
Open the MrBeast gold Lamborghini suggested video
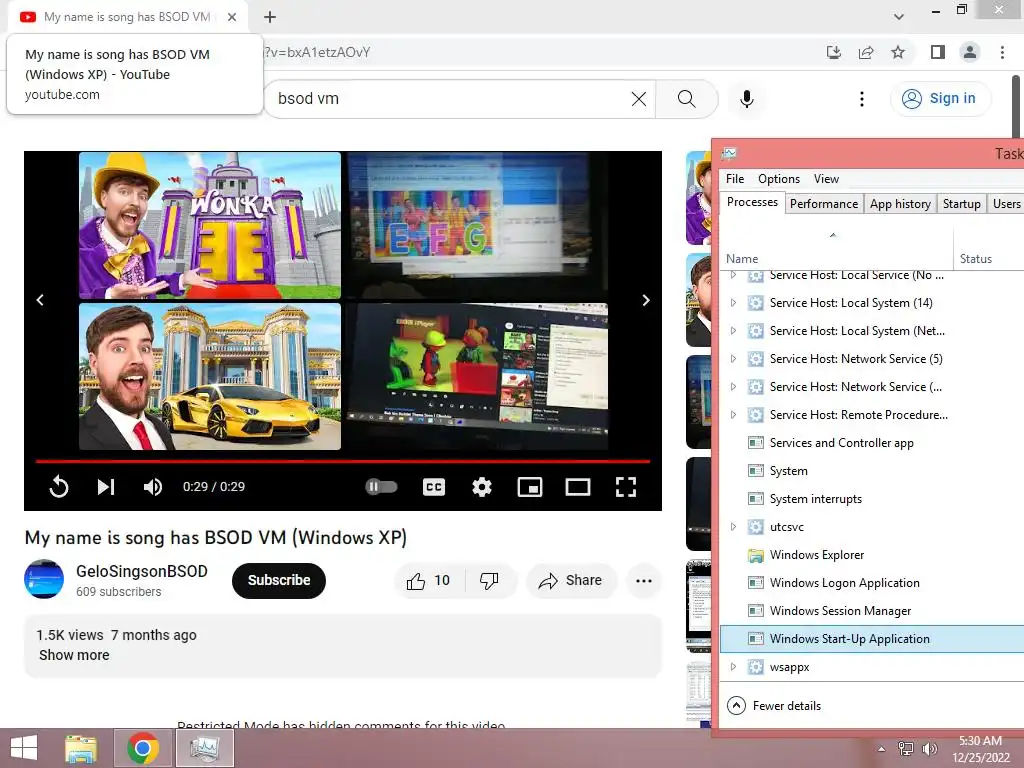210,376
